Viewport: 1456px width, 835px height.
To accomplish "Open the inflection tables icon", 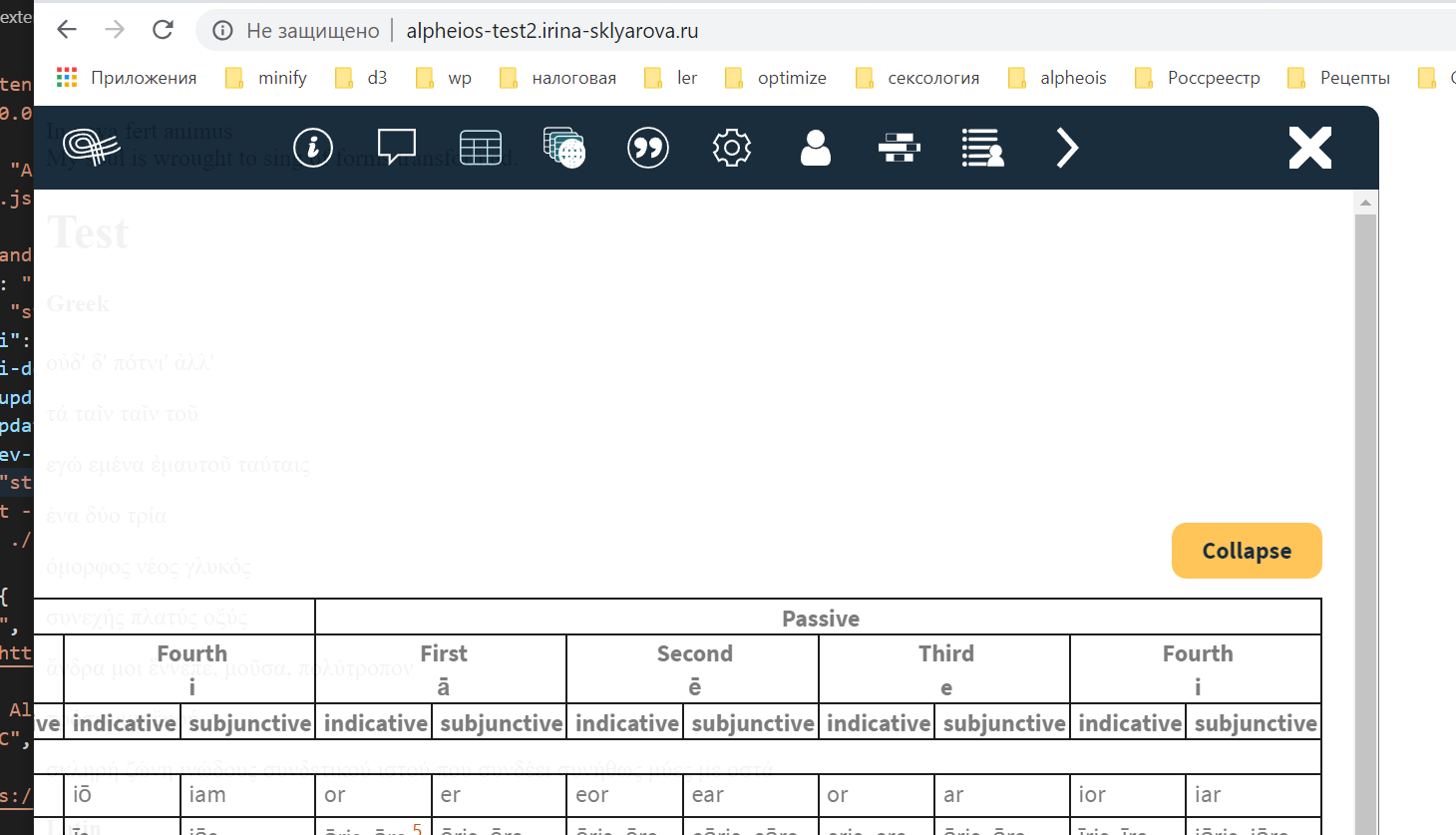I will (x=480, y=147).
